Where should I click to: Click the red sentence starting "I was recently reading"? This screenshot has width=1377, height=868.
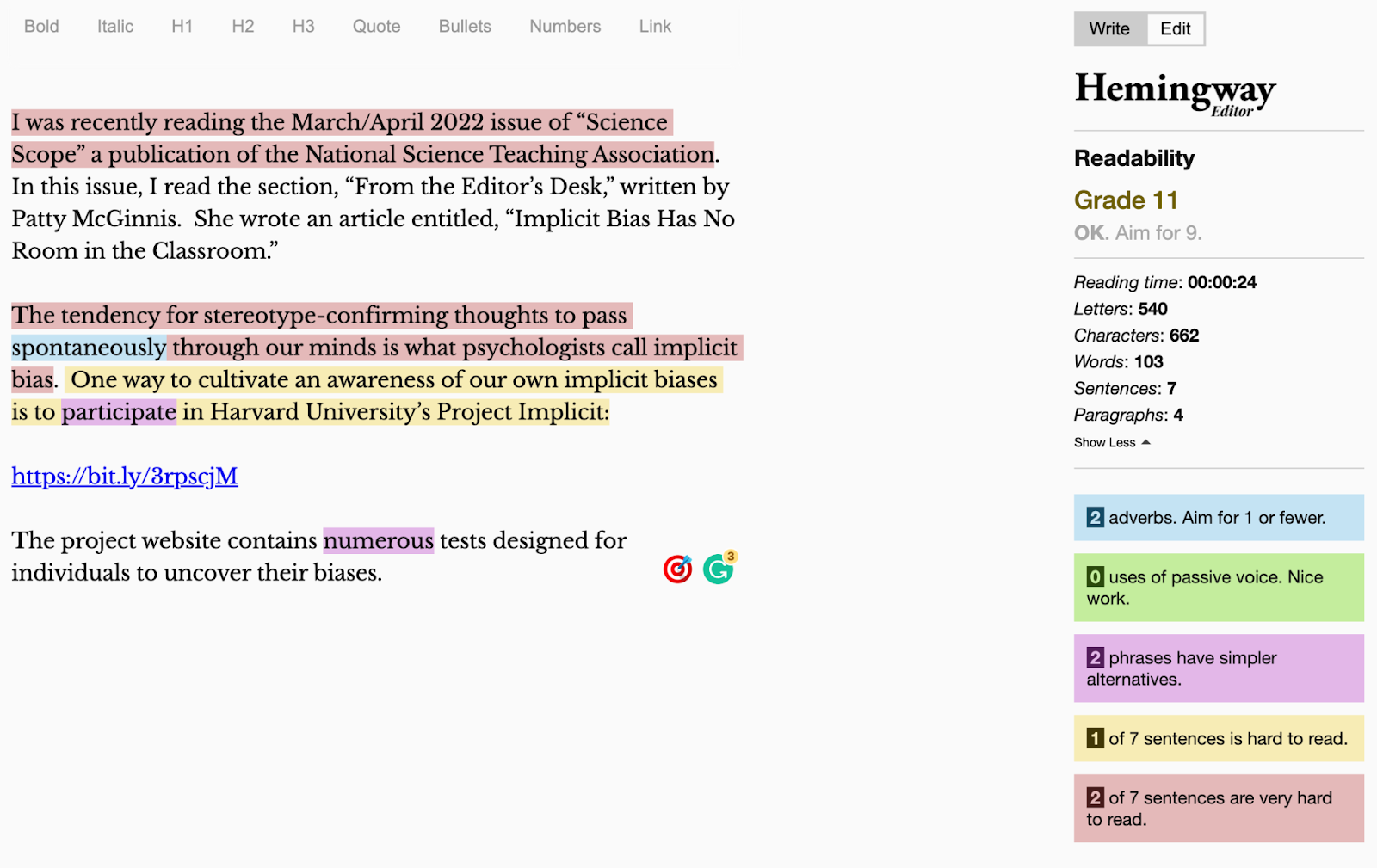(363, 139)
